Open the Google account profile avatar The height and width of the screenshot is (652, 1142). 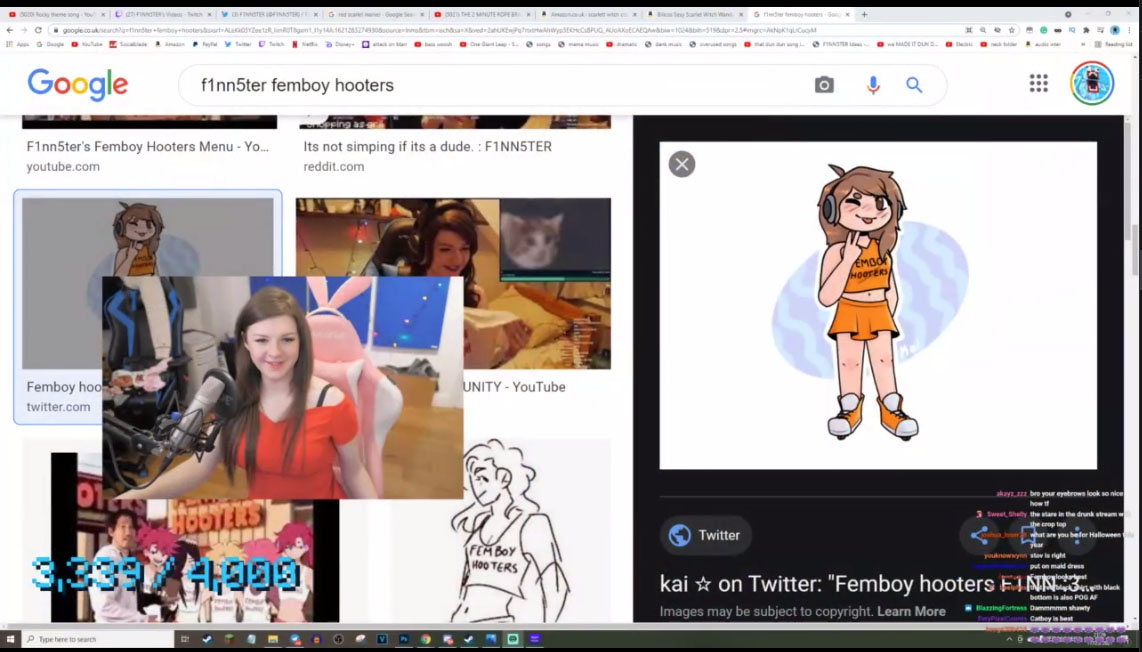pyautogui.click(x=1091, y=83)
